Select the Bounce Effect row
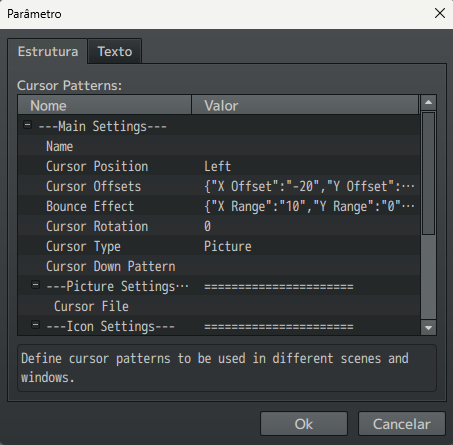 point(219,206)
